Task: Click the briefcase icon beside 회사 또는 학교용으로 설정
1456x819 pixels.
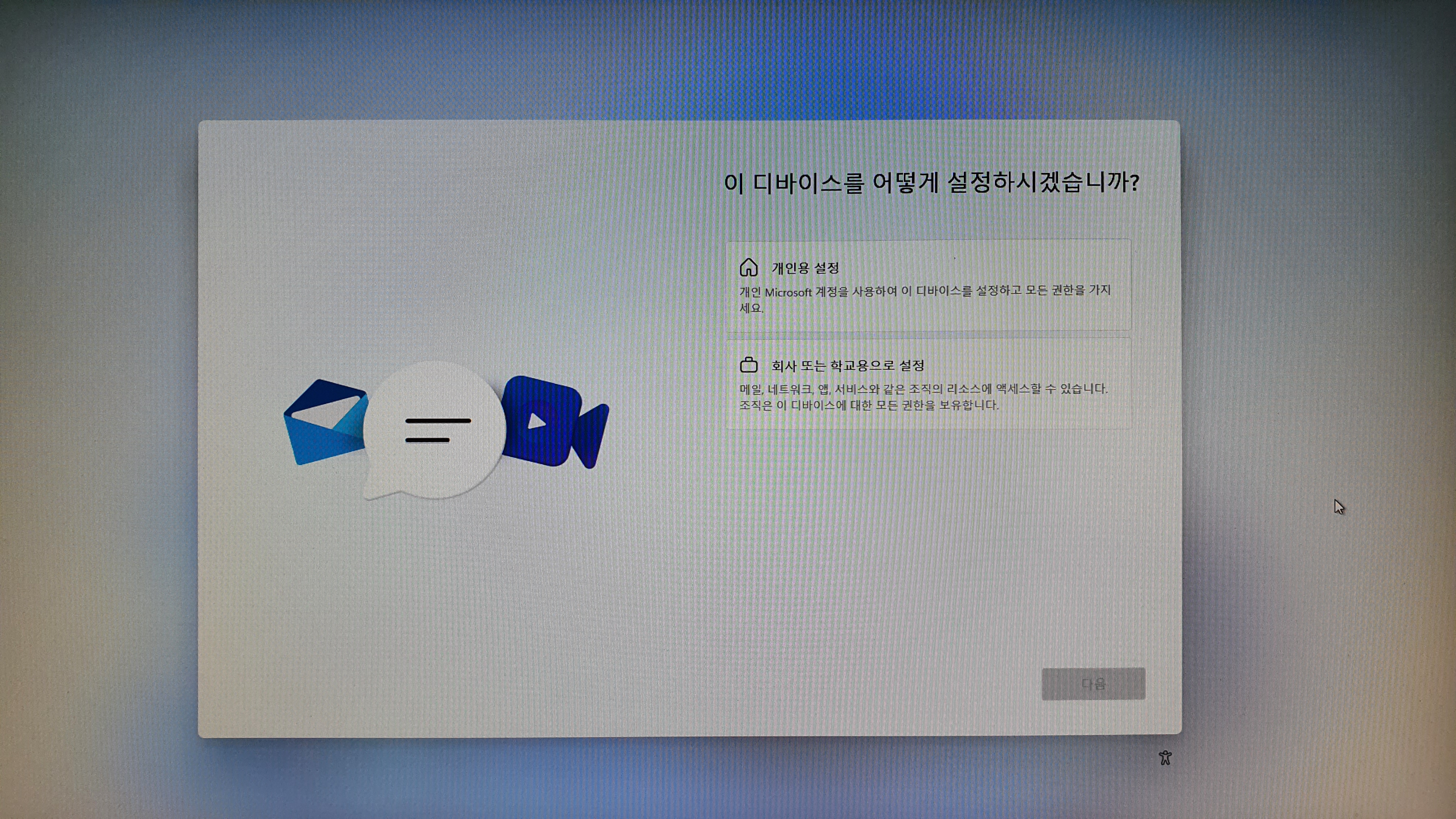Action: (x=748, y=365)
